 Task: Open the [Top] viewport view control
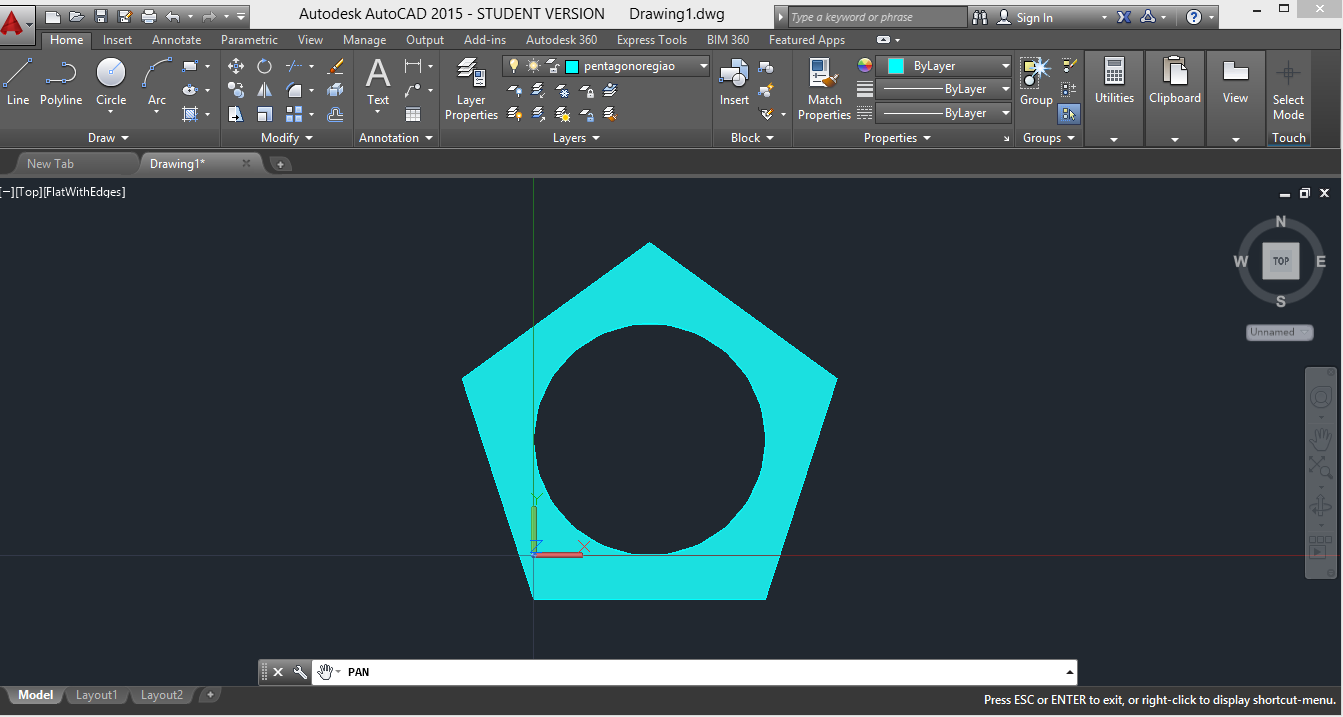point(28,192)
